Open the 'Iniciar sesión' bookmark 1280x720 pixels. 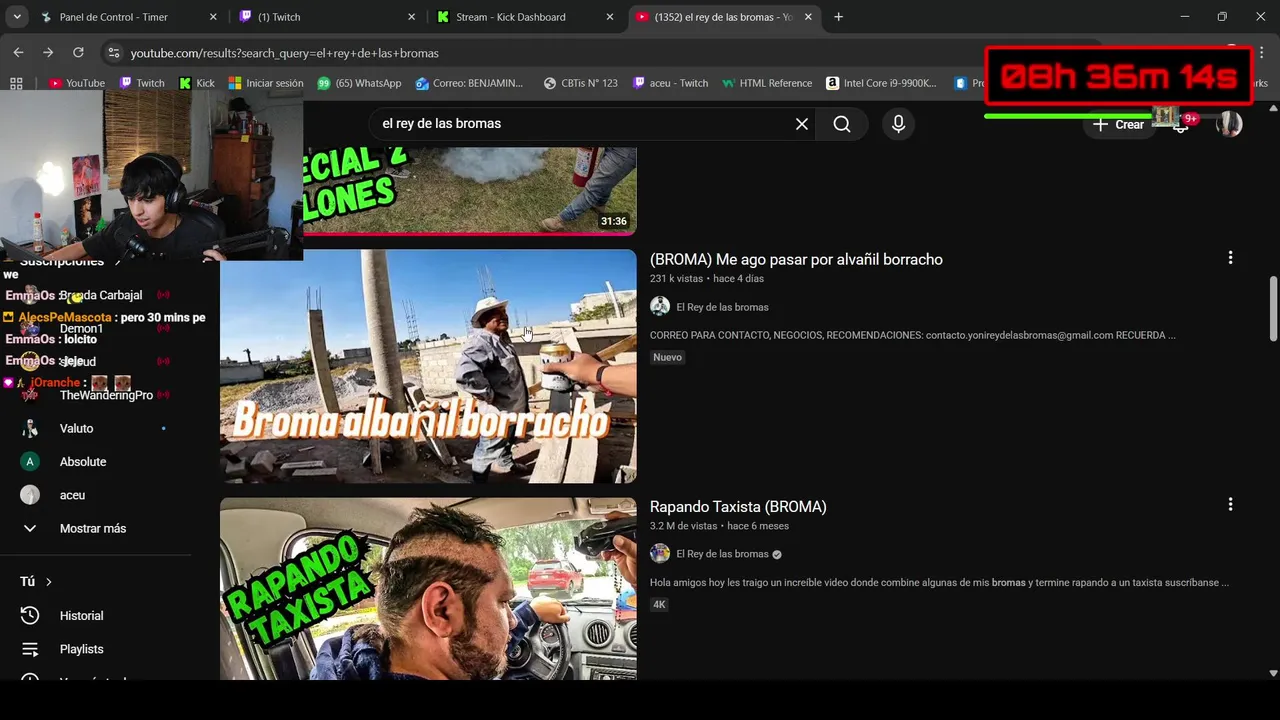(x=266, y=83)
